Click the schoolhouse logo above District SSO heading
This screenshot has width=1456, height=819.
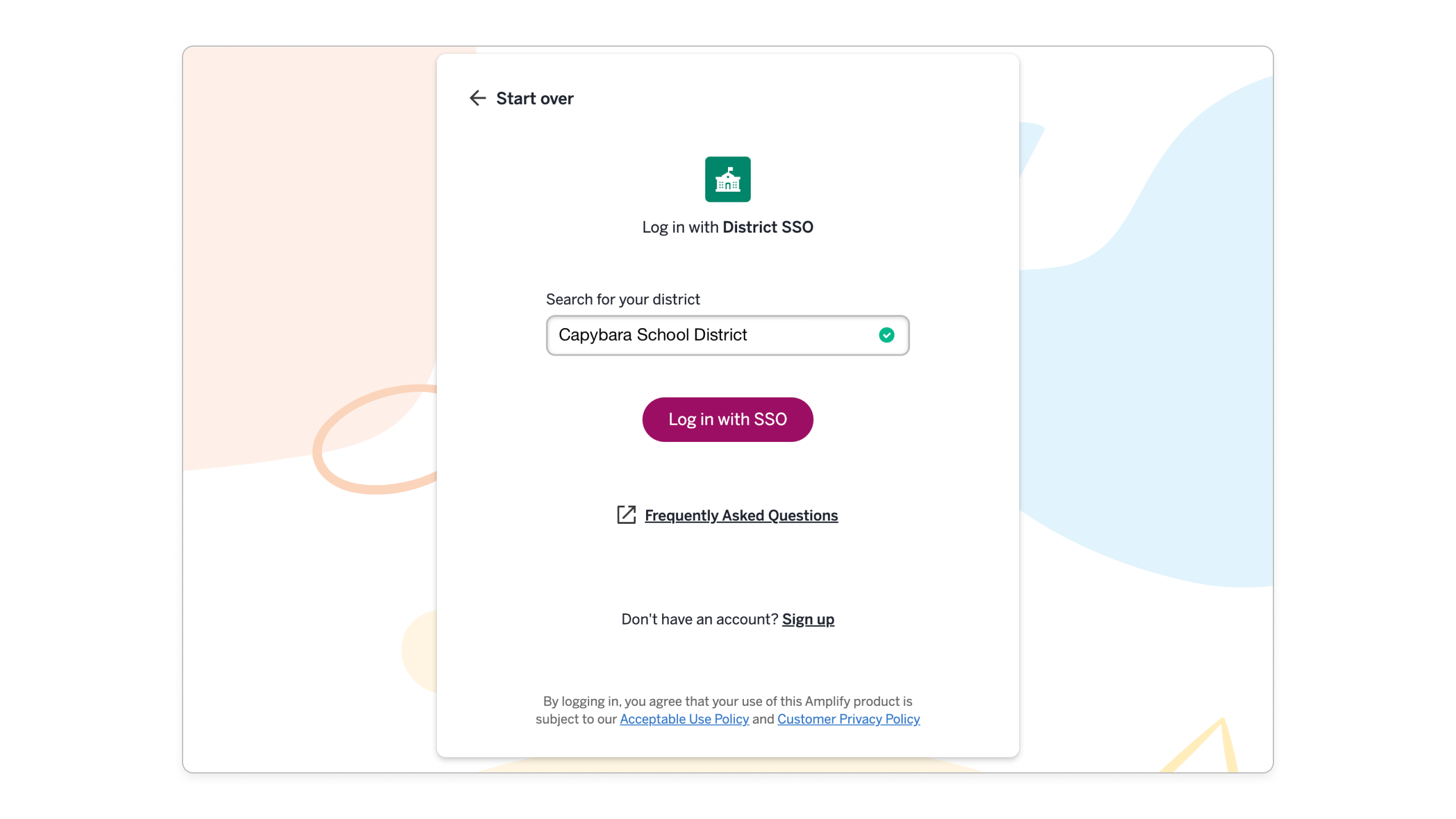(x=727, y=179)
